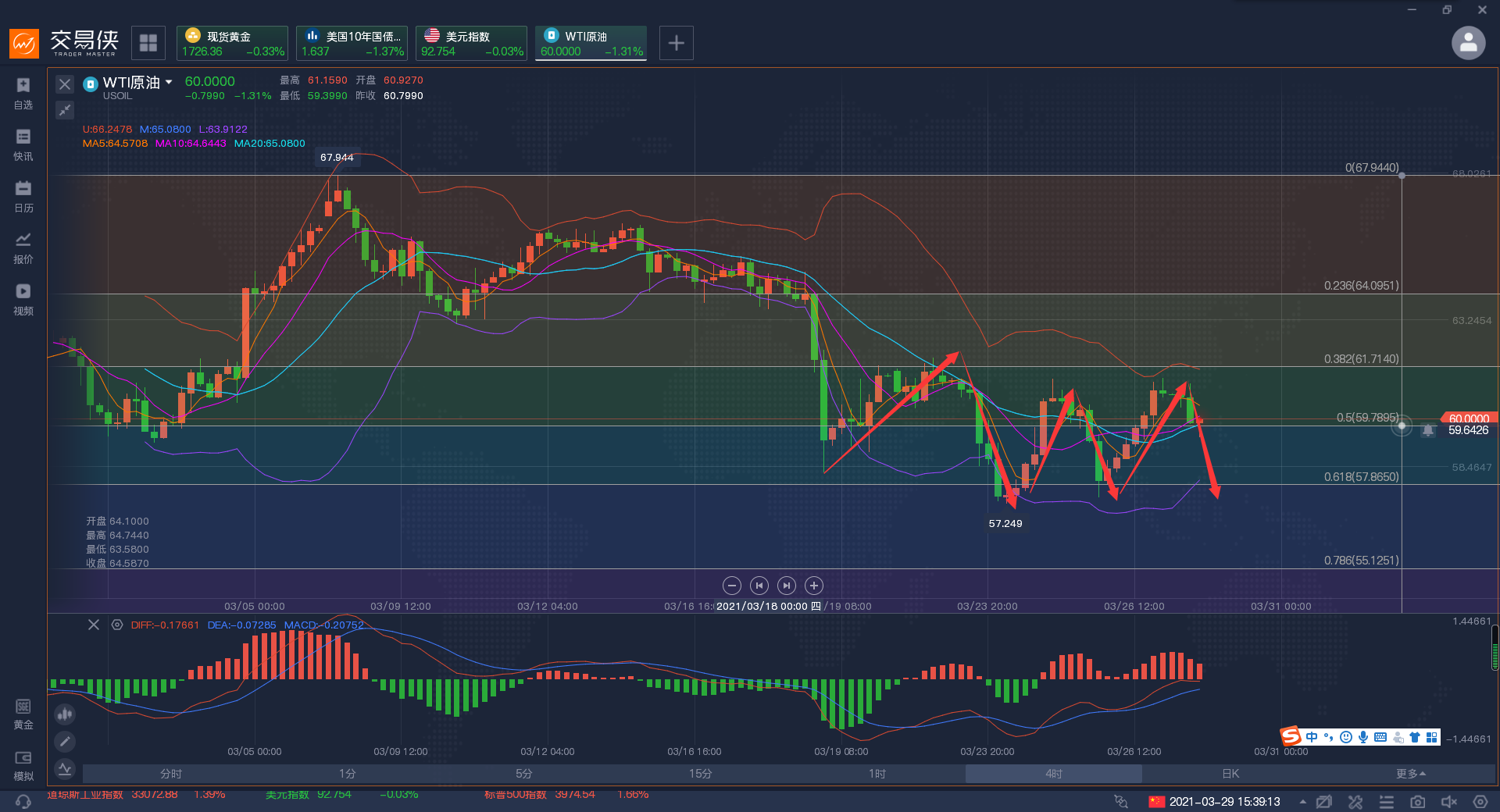Click the MA20:65.0800 indicator label
This screenshot has height=812, width=1500.
coord(270,144)
